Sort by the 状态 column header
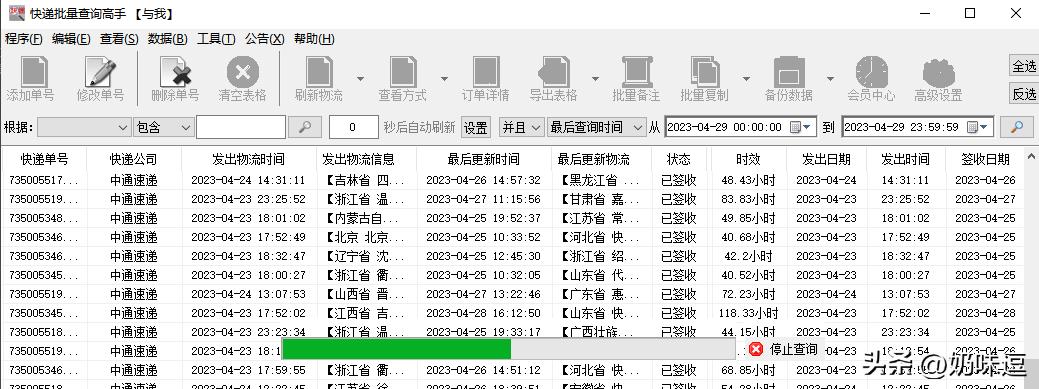 tap(679, 159)
